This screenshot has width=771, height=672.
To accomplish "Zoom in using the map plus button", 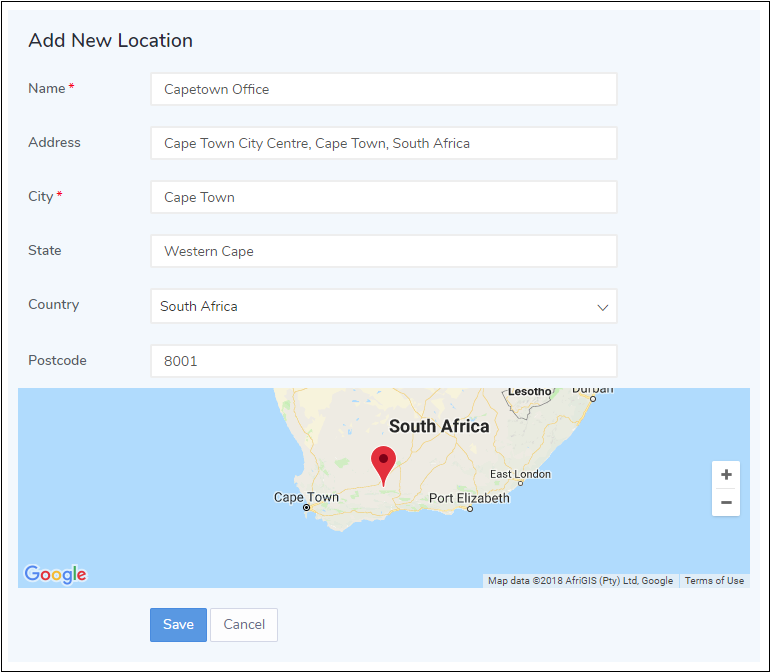I will point(726,475).
